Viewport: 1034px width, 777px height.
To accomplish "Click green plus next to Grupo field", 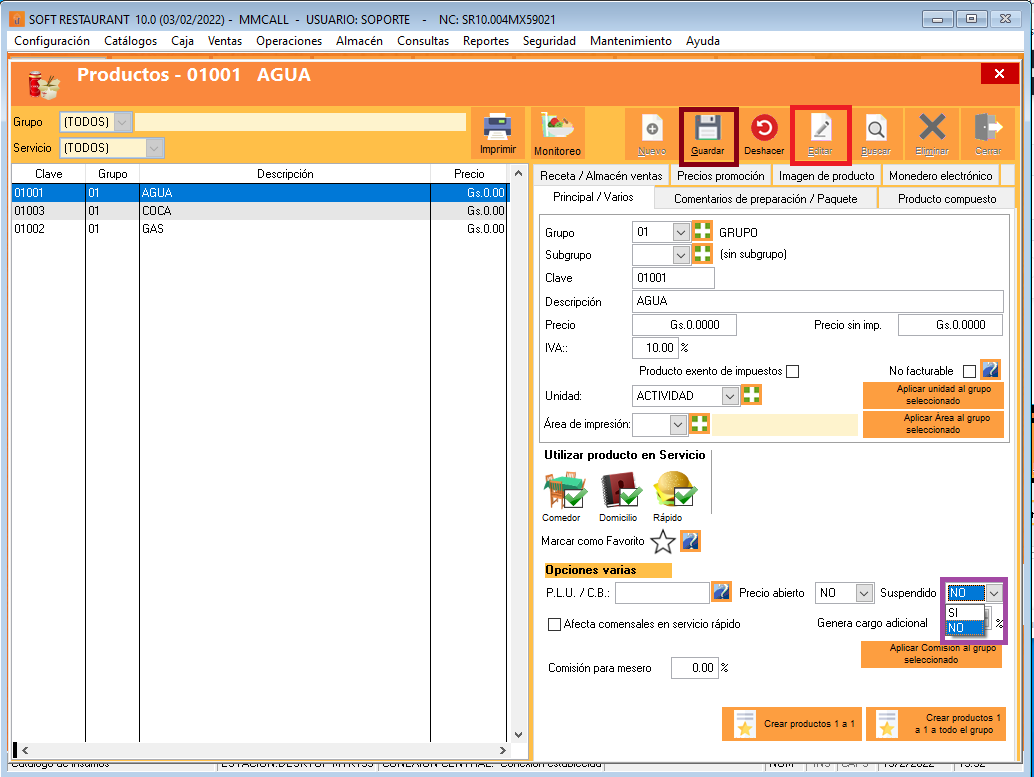I will [703, 232].
